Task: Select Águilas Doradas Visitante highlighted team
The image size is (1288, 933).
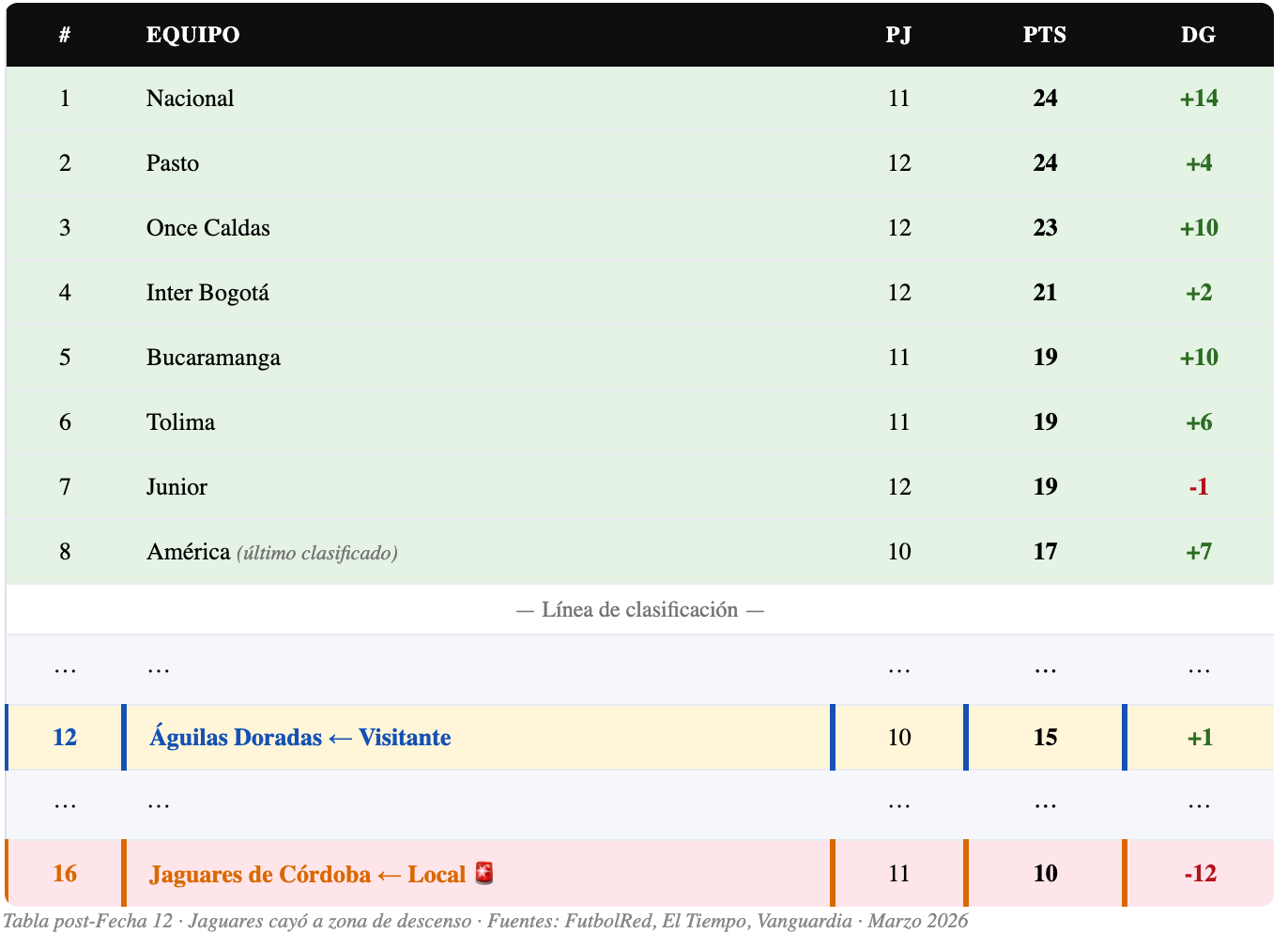Action: coord(299,738)
